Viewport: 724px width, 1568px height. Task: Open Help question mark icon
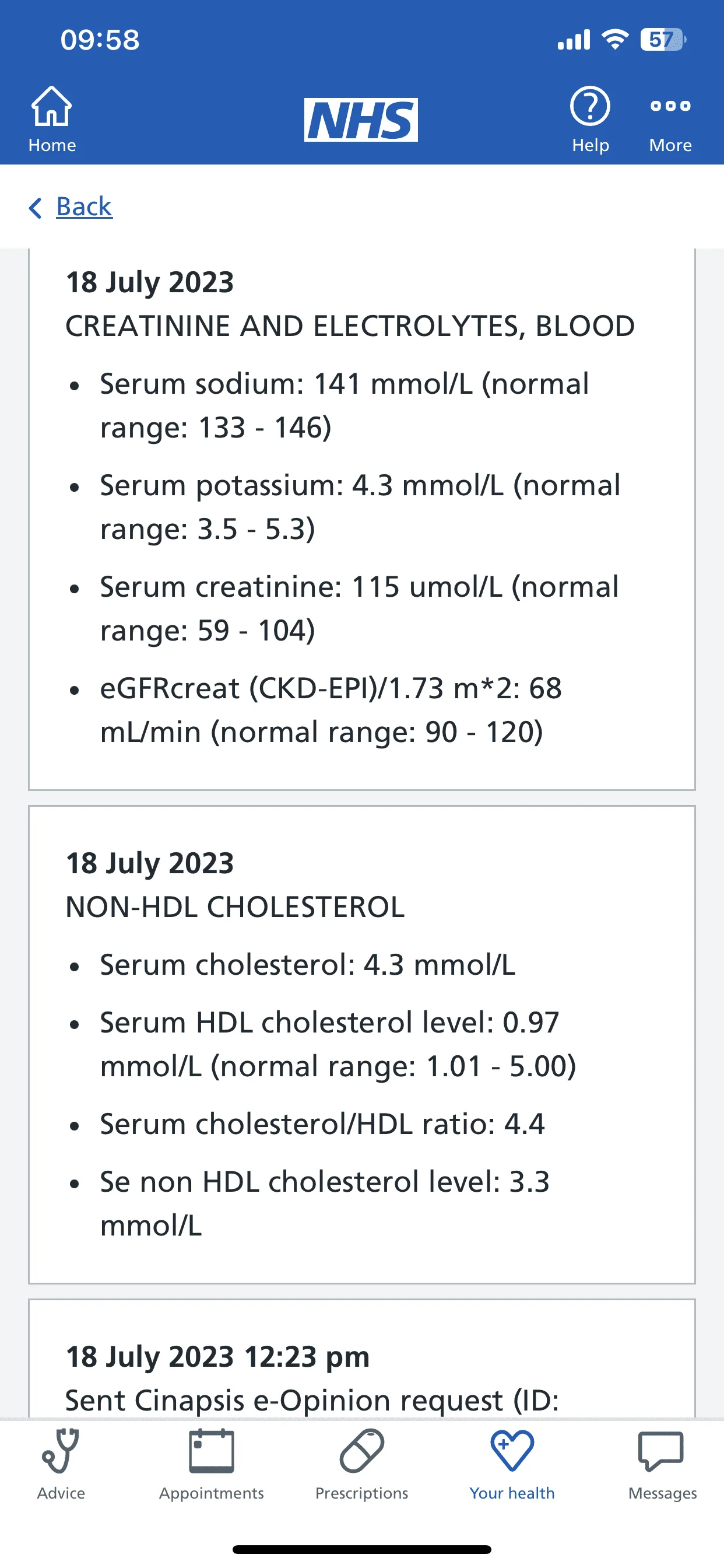coord(589,107)
